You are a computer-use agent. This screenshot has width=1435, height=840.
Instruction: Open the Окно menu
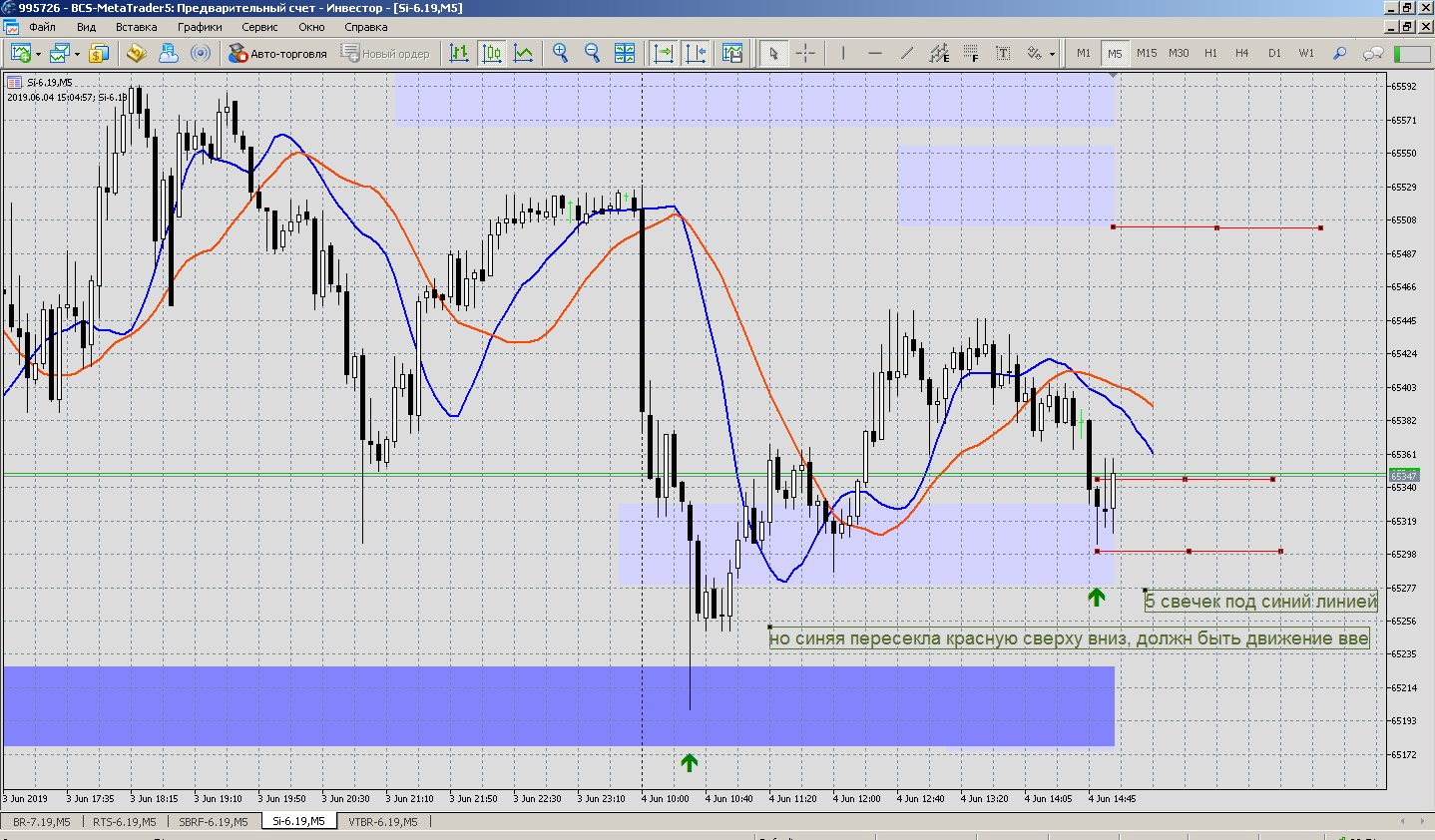tap(311, 27)
